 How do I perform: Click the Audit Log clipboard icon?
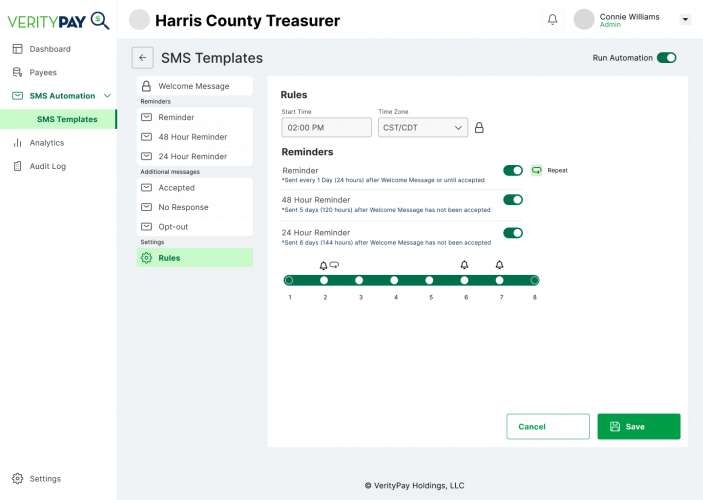pos(17,166)
